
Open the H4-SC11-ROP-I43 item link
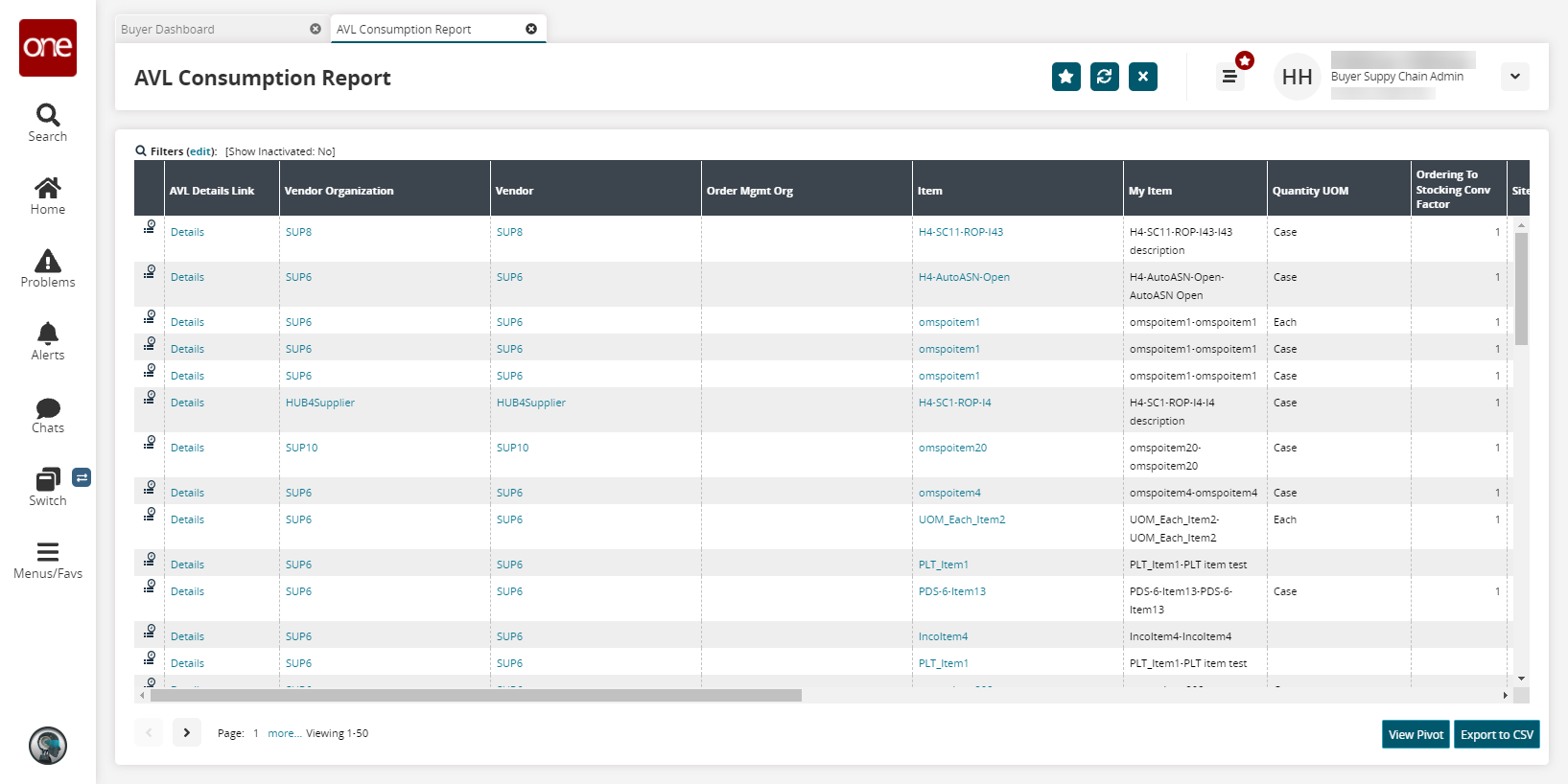(x=960, y=232)
